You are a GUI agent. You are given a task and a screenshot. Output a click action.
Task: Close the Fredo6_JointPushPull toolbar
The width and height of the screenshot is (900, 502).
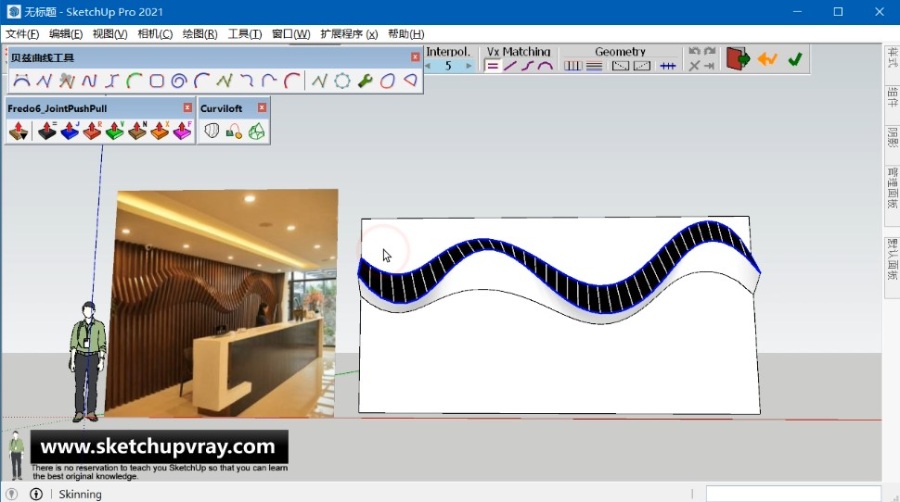(187, 107)
